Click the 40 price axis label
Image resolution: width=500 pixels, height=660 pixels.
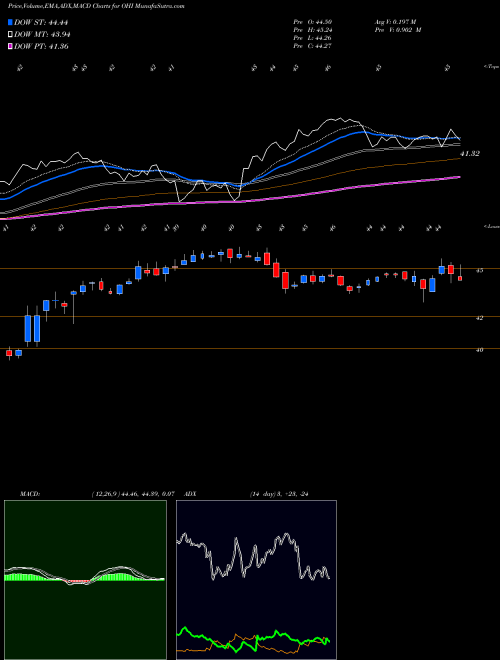click(x=479, y=350)
